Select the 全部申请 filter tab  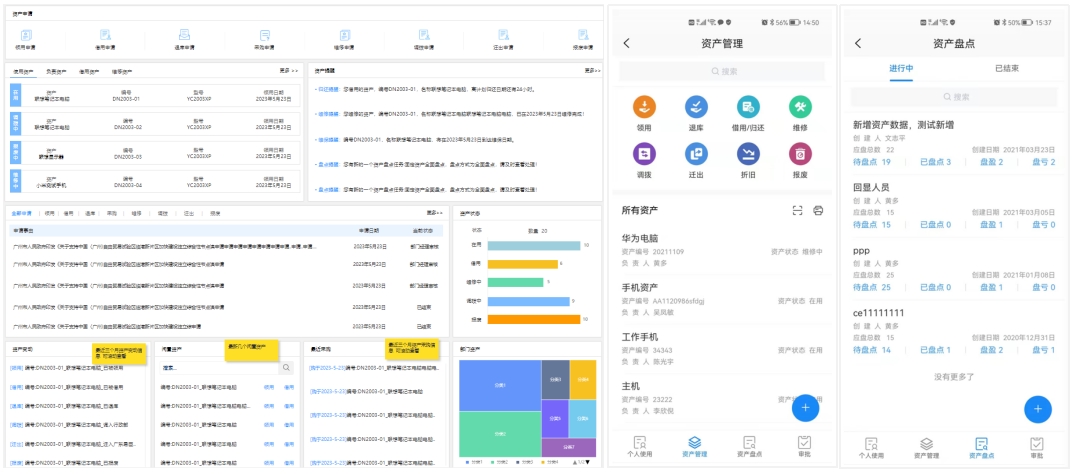coord(22,213)
